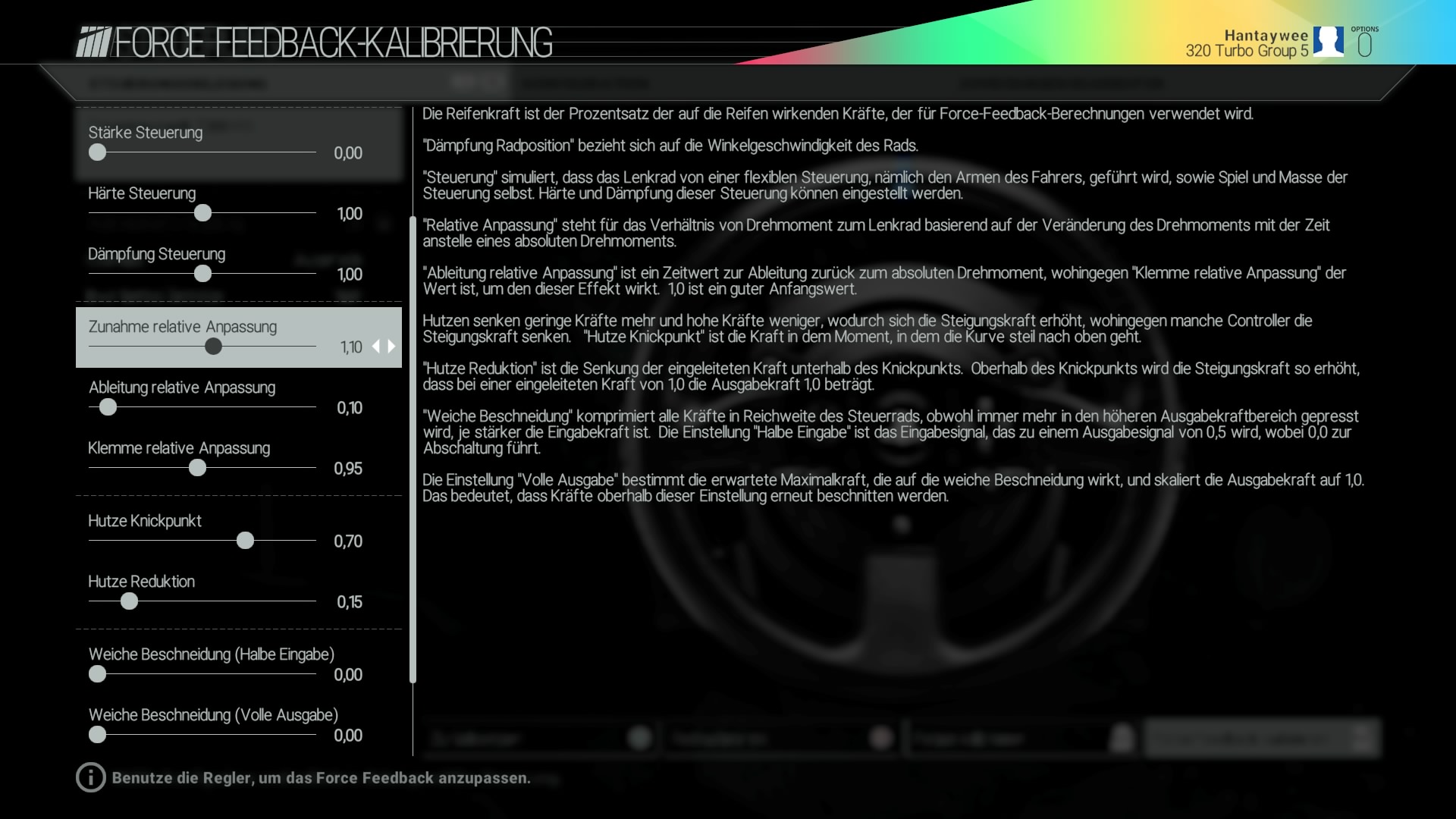
Task: Click the Force Feedback-Kalibrierung title
Action: 333,42
